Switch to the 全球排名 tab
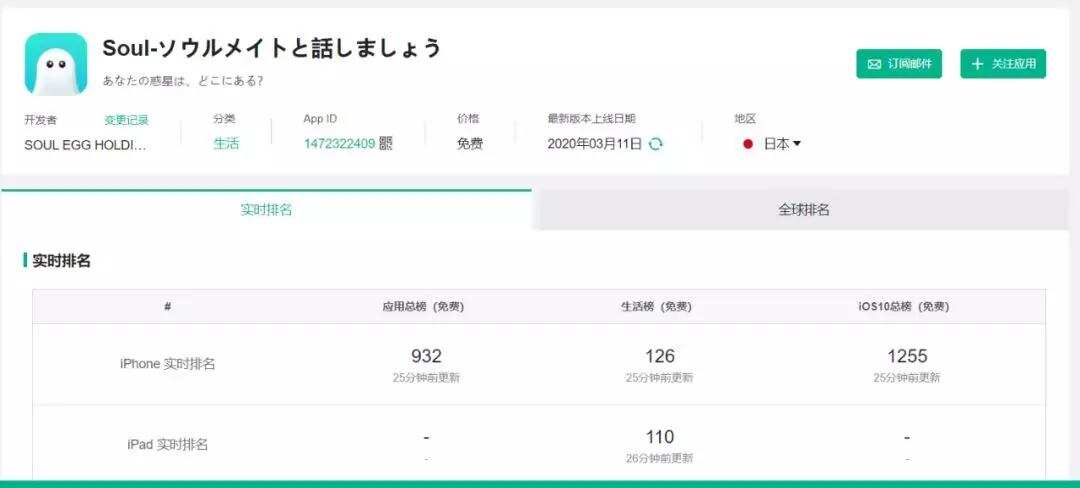This screenshot has width=1080, height=488. [x=803, y=210]
